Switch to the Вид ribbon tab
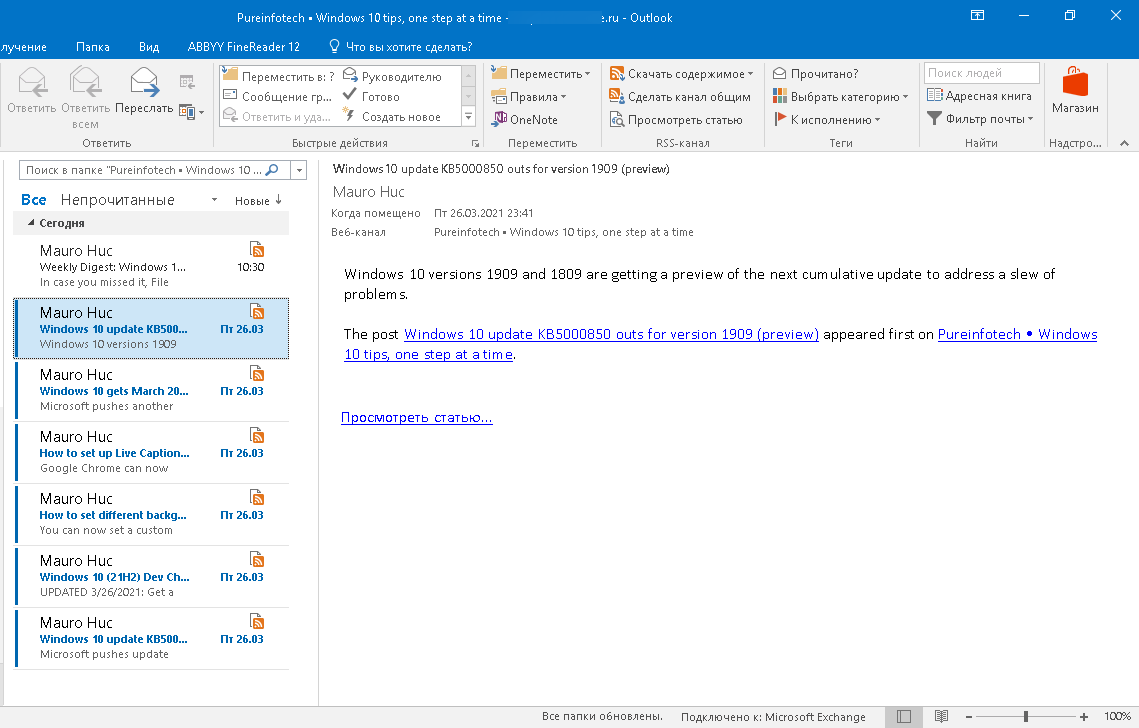Screen dimensions: 1139x728 click(149, 46)
